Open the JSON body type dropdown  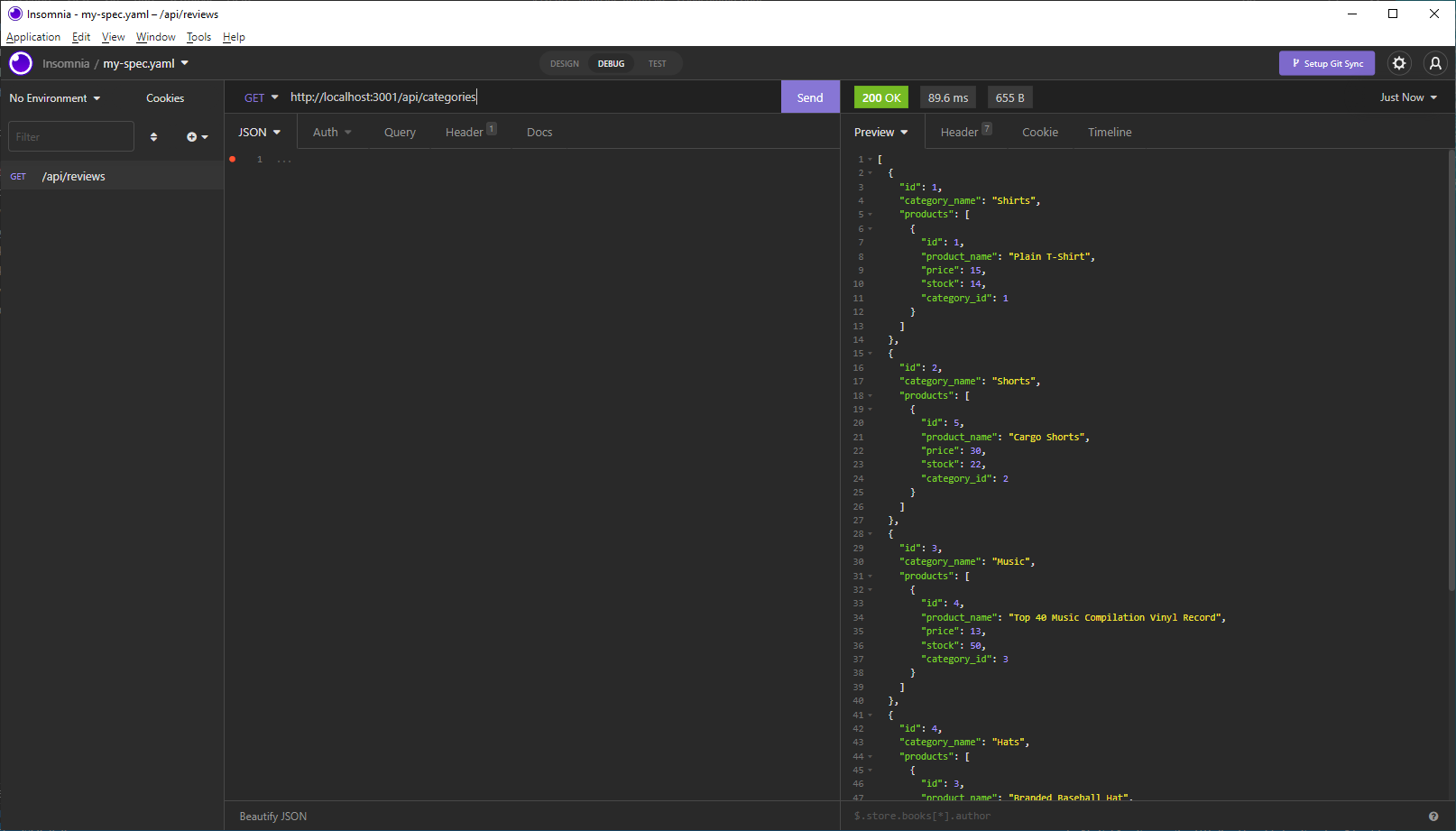pyautogui.click(x=260, y=132)
